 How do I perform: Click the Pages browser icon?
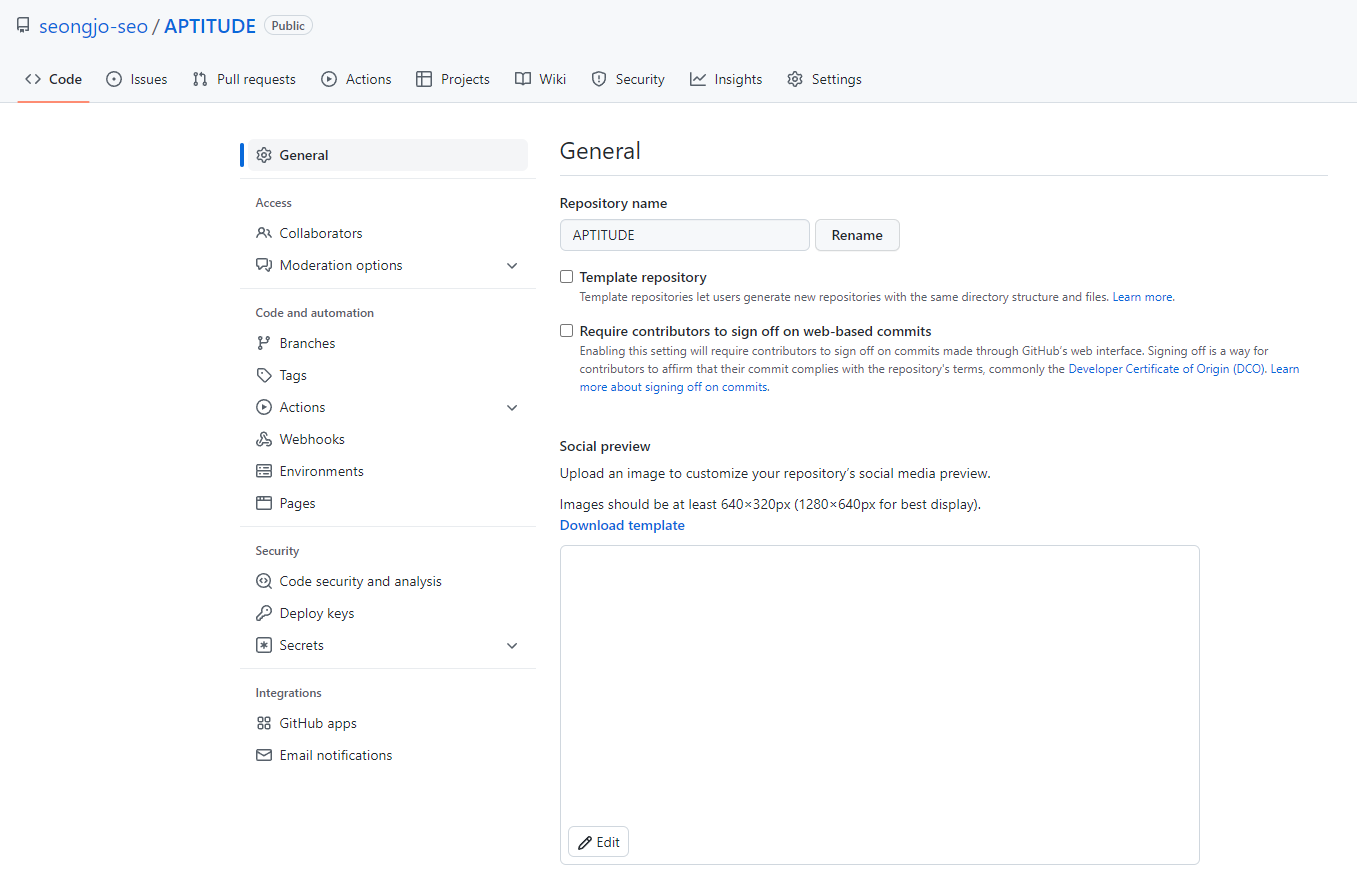pos(264,503)
